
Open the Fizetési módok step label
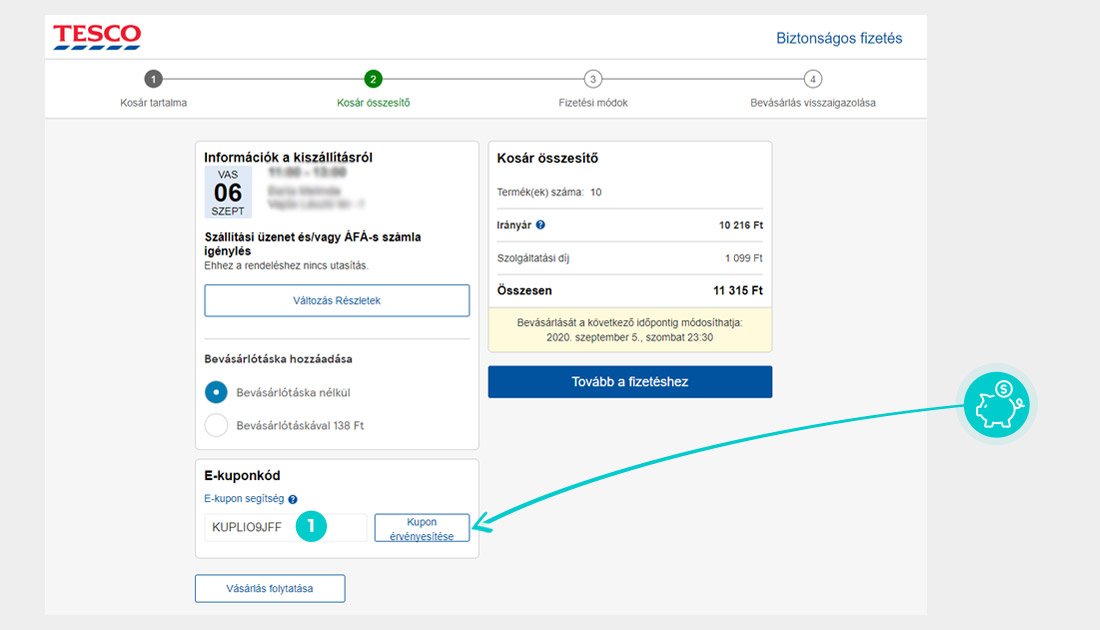point(593,102)
